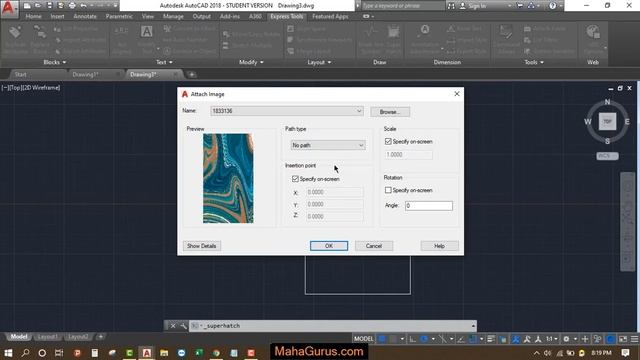Switch to the Parametric ribbon tab
Viewport: 640px width, 360px height.
119,16
